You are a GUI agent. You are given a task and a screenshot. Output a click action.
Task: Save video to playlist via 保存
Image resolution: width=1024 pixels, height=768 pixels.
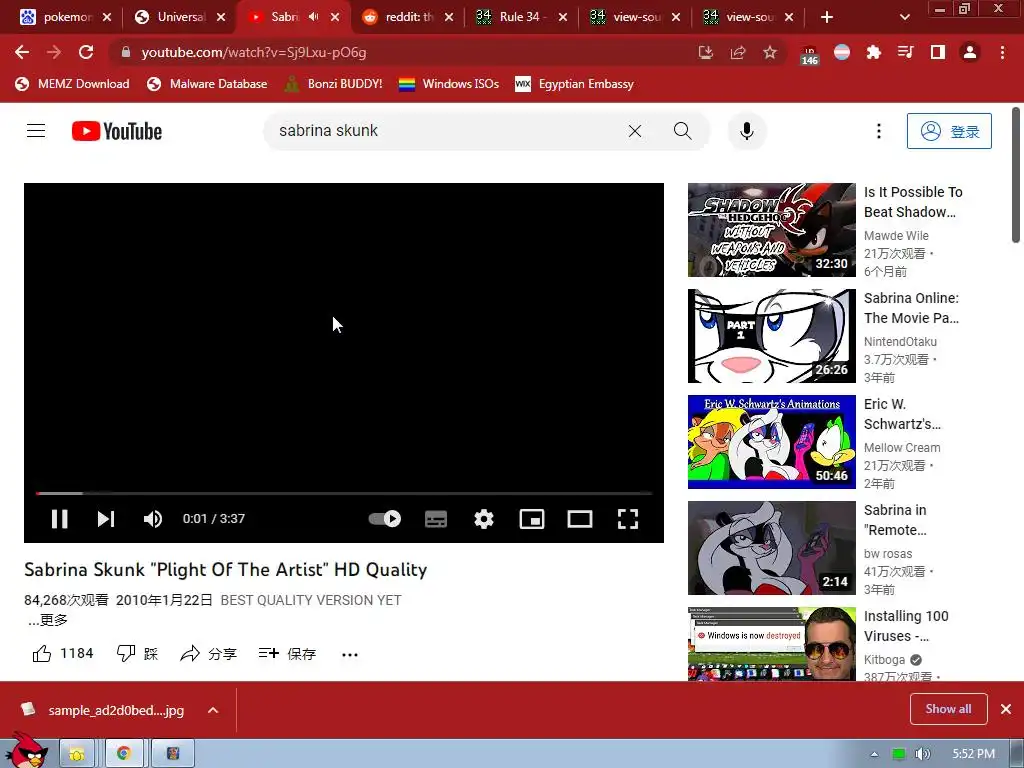(287, 654)
